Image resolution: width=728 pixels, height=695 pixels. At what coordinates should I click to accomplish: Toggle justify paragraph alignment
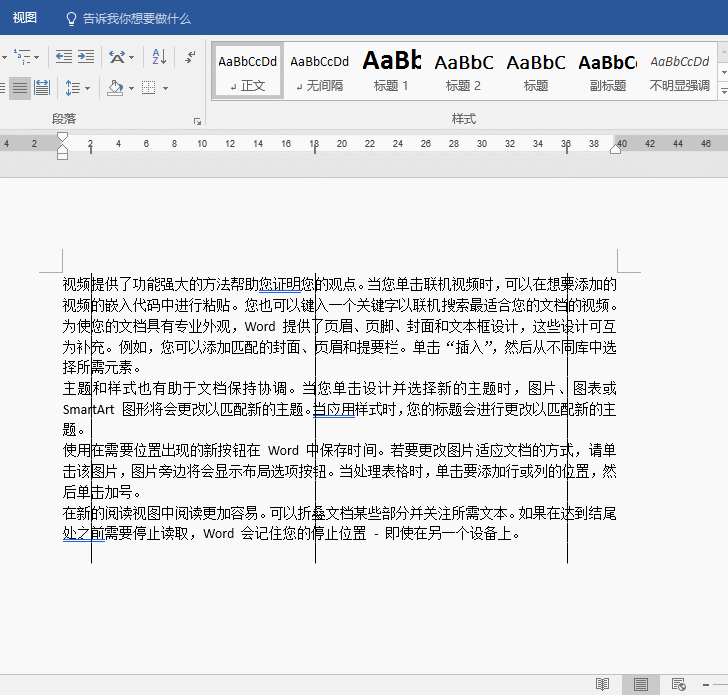[x=19, y=88]
